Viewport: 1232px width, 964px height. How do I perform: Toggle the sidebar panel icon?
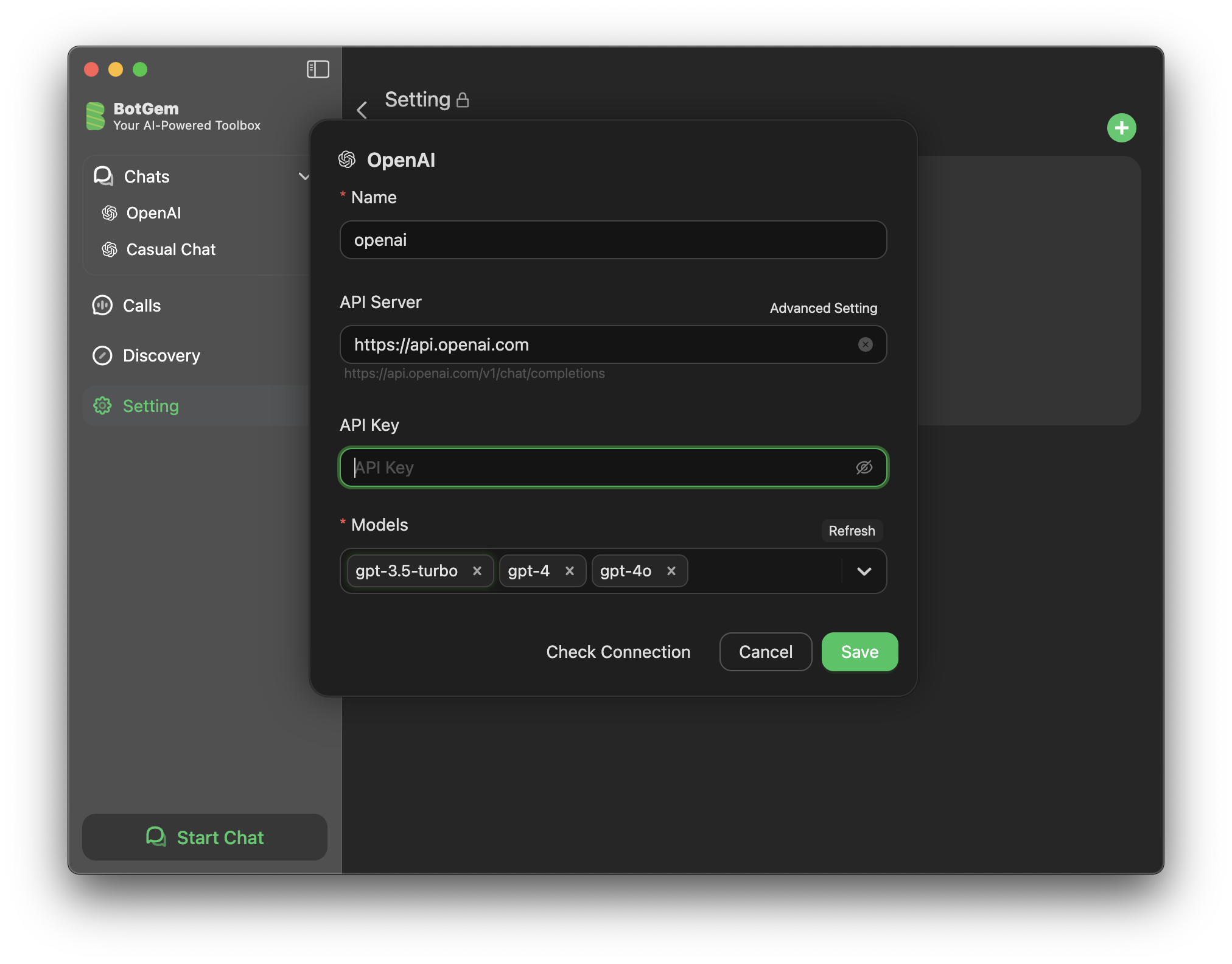click(318, 69)
